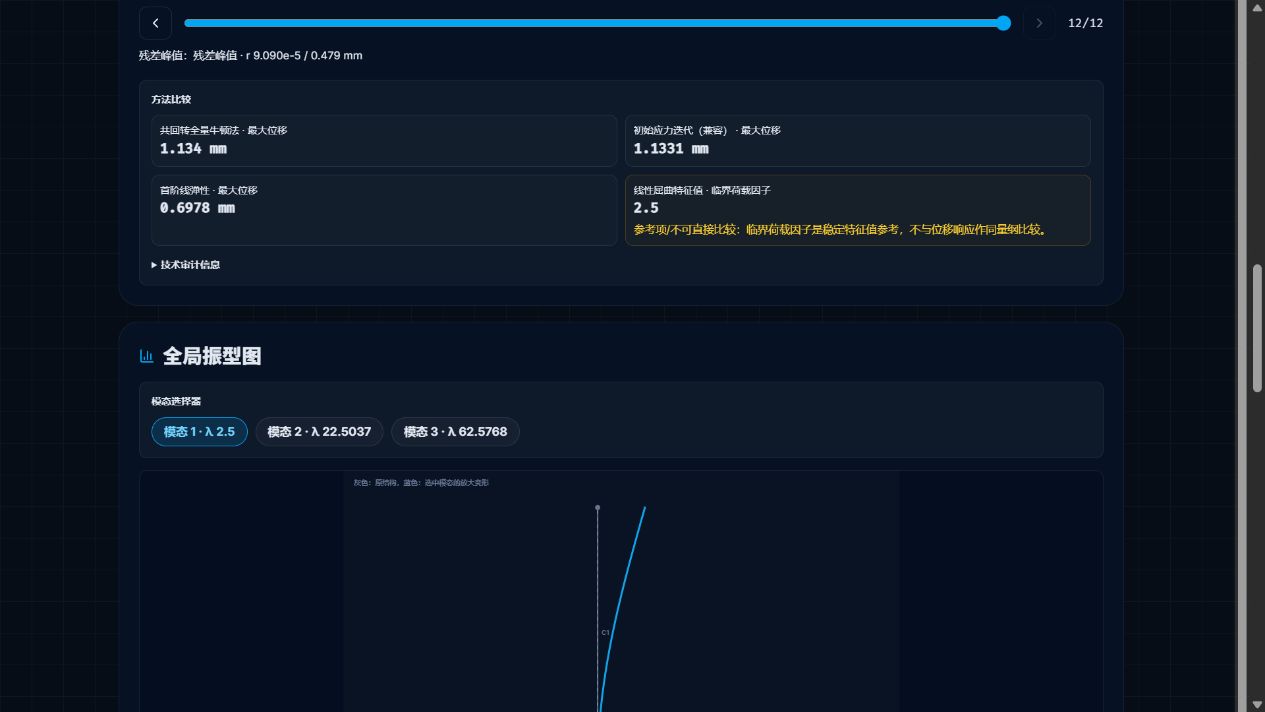The width and height of the screenshot is (1265, 712).
Task: Click the iteration slider handle
Action: (x=1003, y=23)
